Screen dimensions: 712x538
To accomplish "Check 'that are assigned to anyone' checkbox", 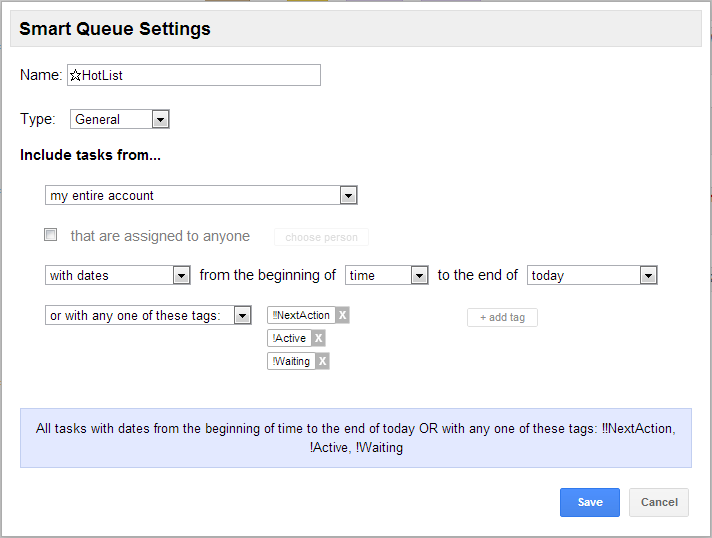I will pos(51,235).
